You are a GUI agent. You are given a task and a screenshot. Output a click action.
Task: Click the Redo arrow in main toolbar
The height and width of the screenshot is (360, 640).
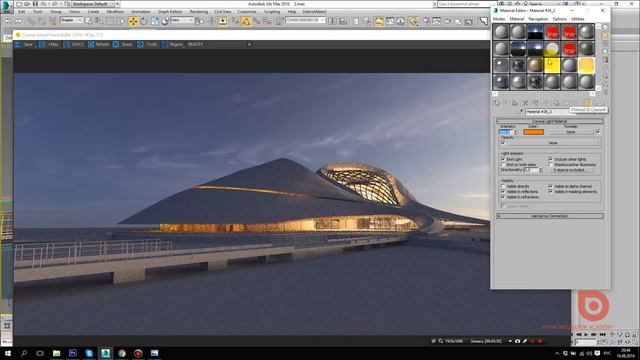point(18,21)
